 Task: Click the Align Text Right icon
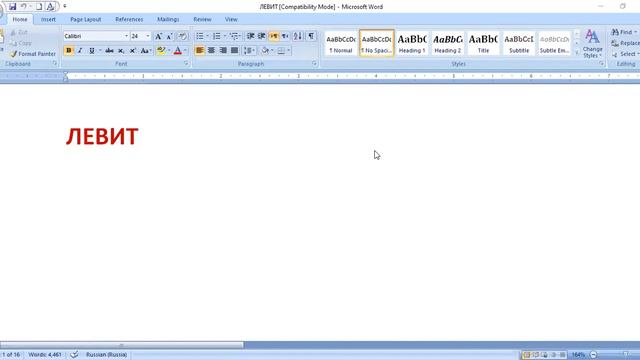point(223,51)
